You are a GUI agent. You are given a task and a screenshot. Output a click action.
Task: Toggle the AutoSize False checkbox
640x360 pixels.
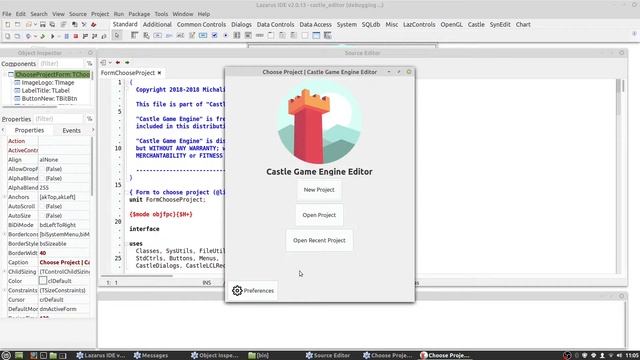point(42,216)
